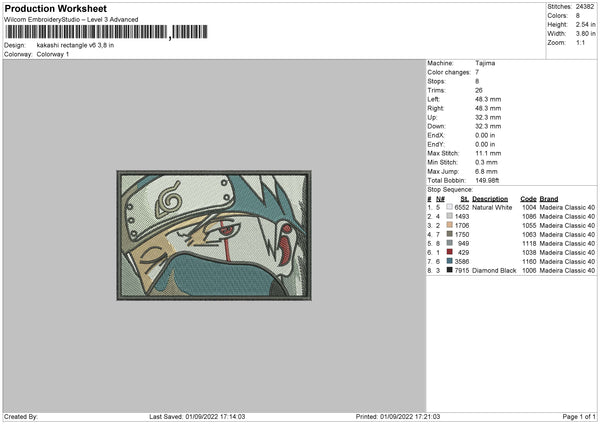Select 'Last Saved: 01/09/2022 17:14:03' footer text
Screen dimensions: 600x424
tap(197, 416)
